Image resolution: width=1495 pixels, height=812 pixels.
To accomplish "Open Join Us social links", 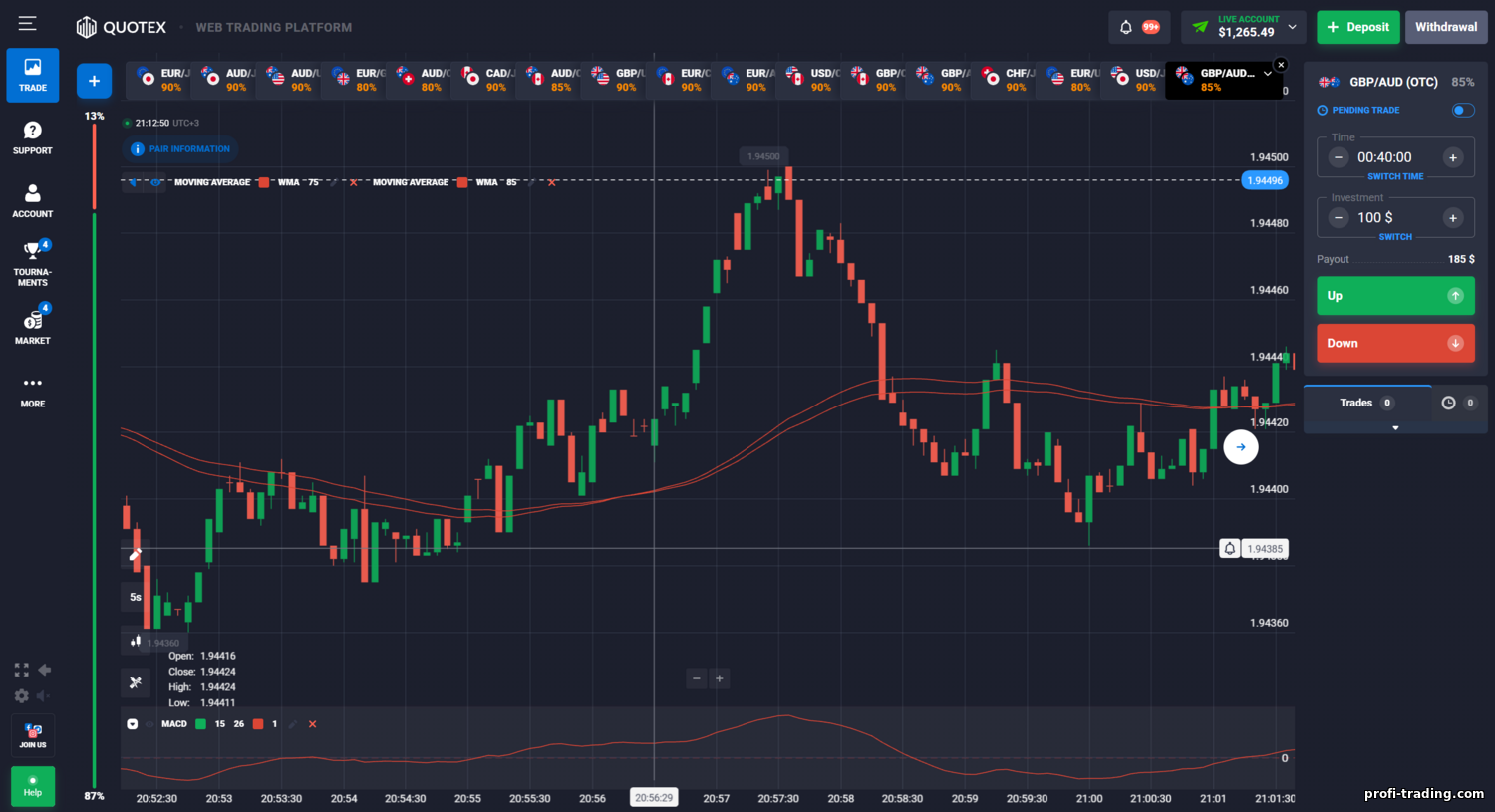I will 33,734.
